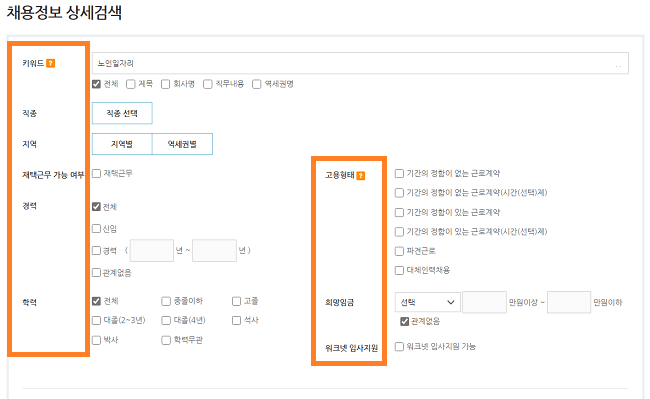The width and height of the screenshot is (650, 399).
Task: Check the 파견근로 checkbox
Action: [399, 251]
